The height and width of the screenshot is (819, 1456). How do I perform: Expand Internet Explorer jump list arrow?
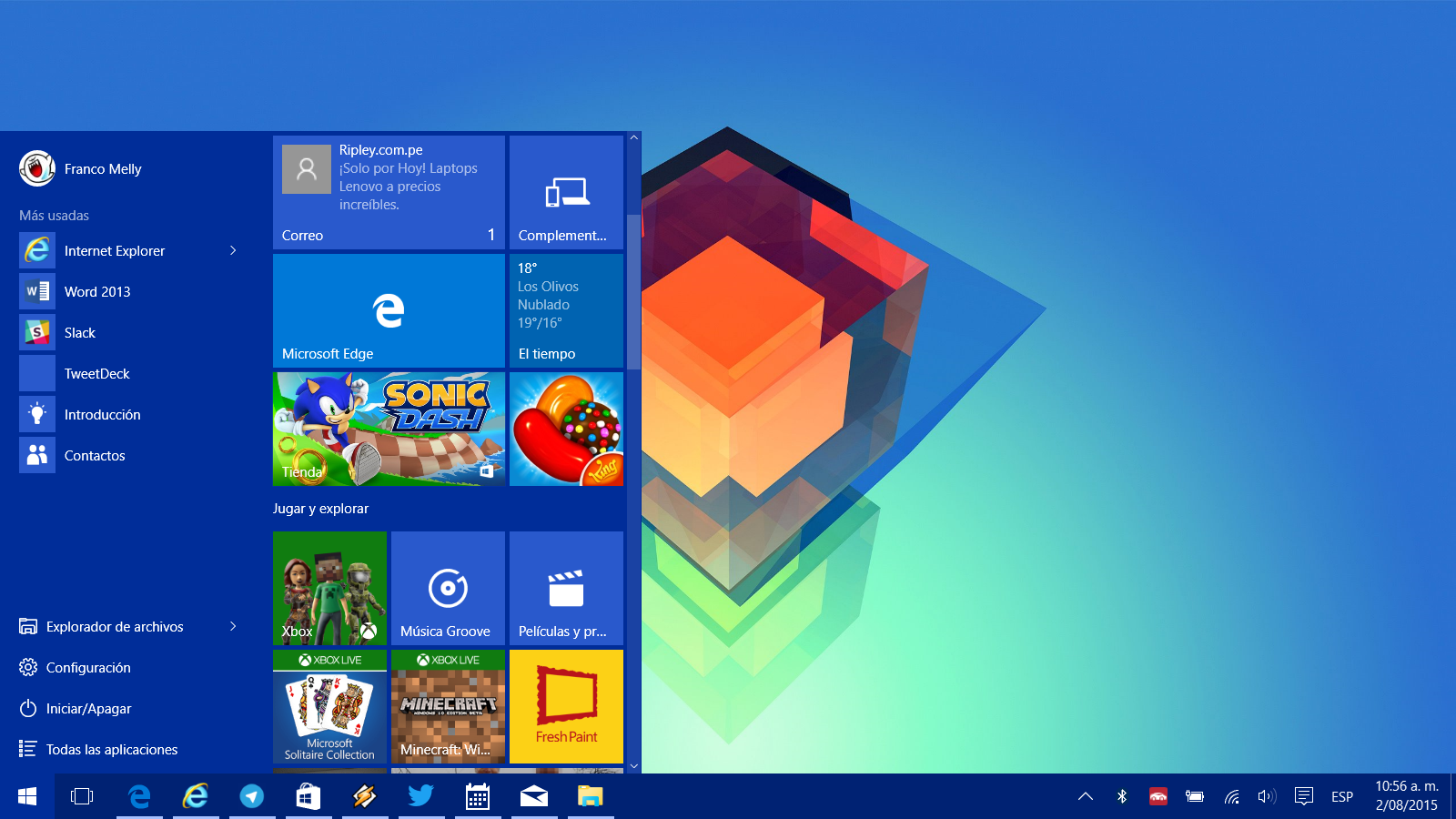click(x=233, y=250)
